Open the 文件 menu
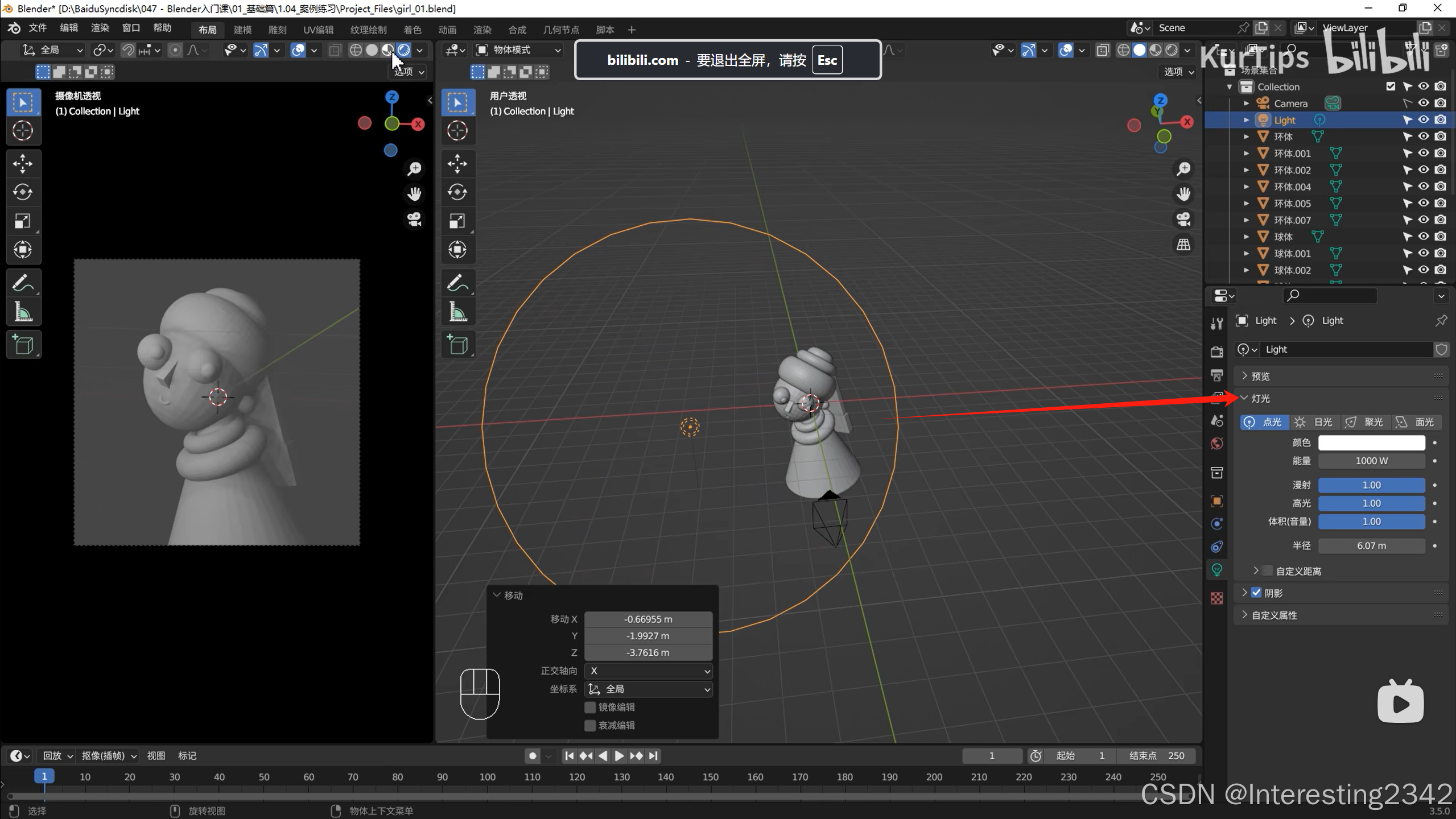 click(38, 28)
